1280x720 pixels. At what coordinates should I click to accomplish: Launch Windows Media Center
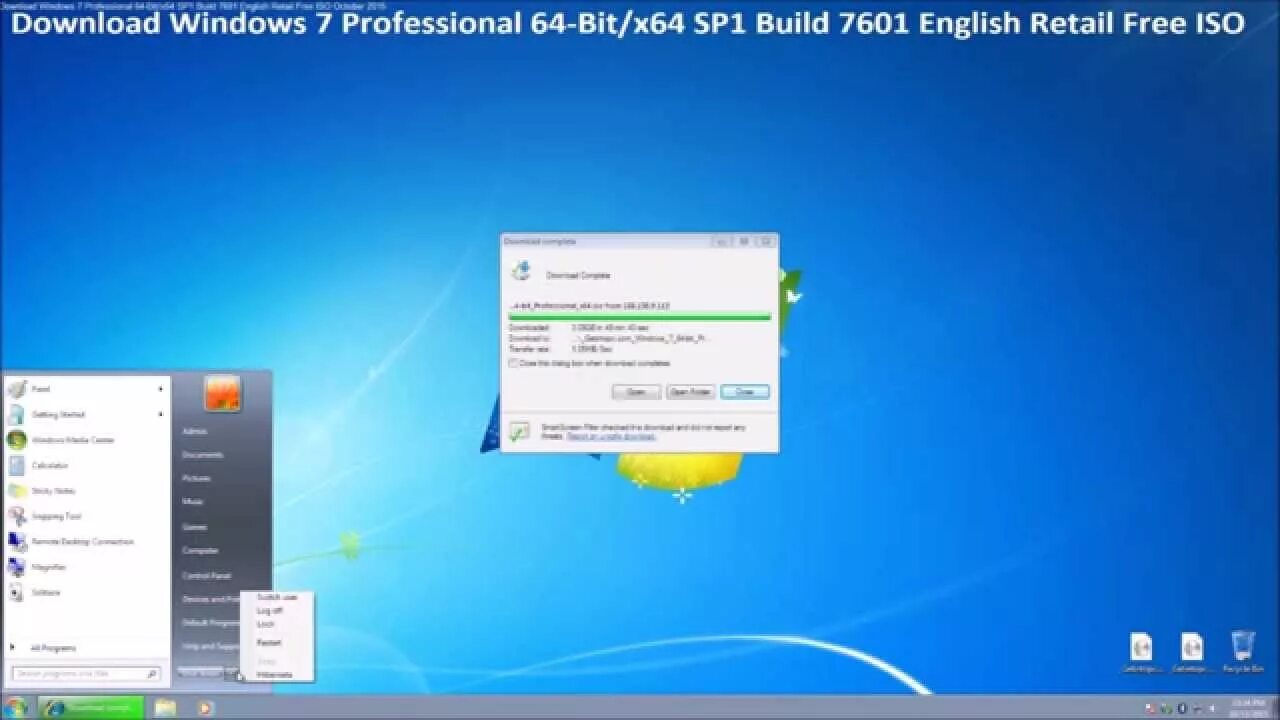(x=87, y=440)
